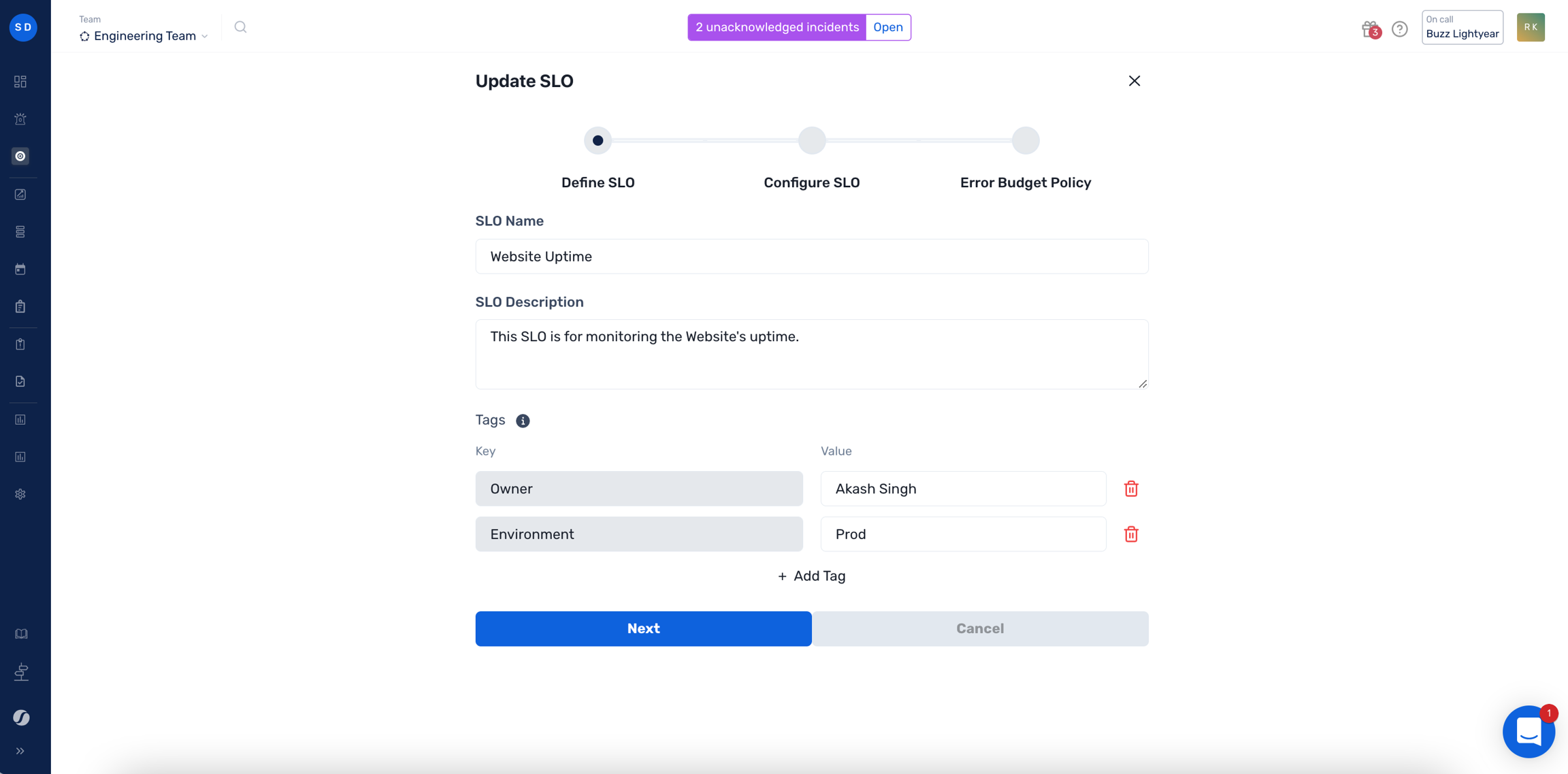Open the clipboard list icon in sidebar
The width and height of the screenshot is (1568, 774).
click(x=20, y=307)
